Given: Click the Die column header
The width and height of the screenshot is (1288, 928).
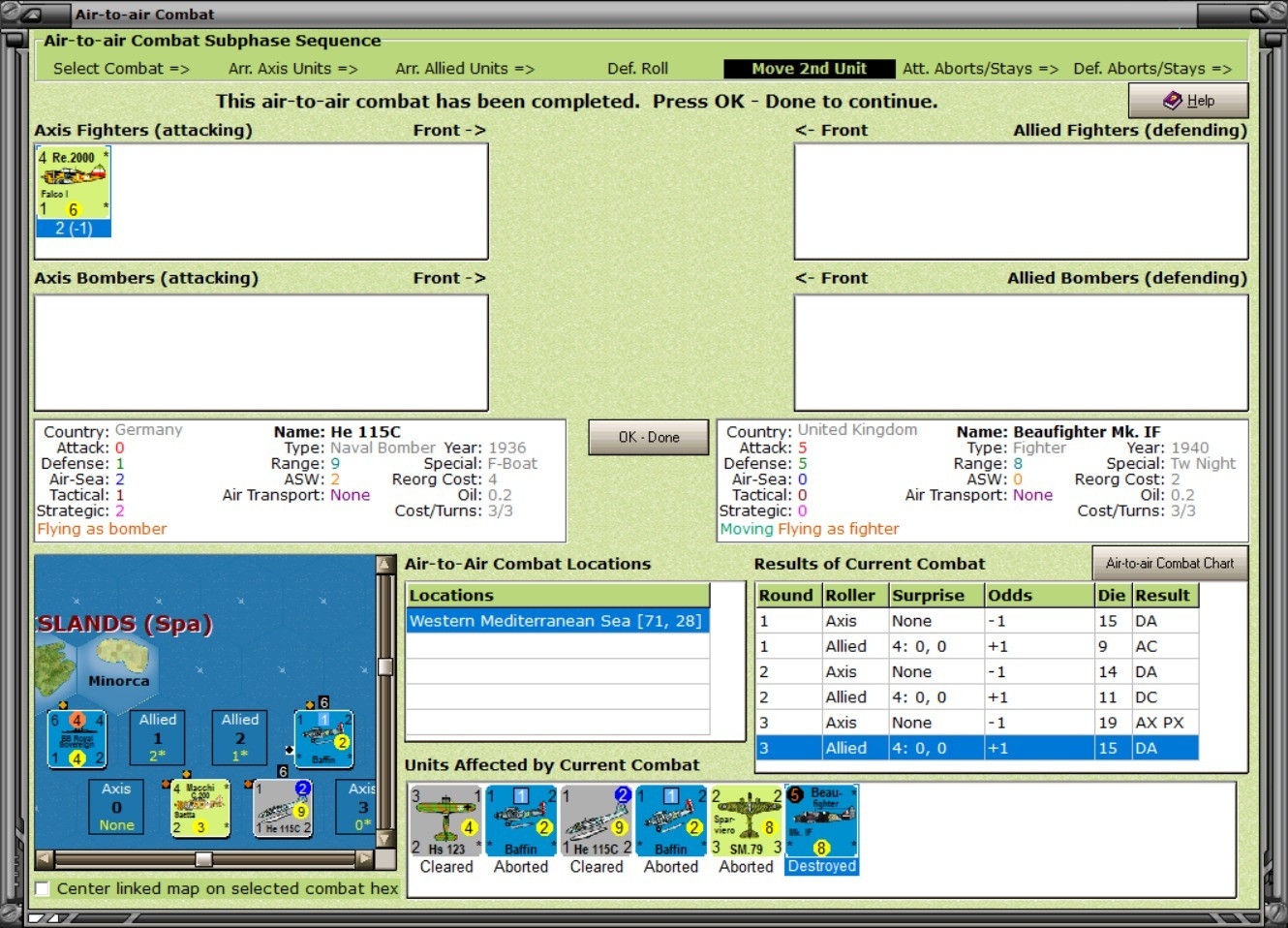Looking at the screenshot, I should (1113, 595).
